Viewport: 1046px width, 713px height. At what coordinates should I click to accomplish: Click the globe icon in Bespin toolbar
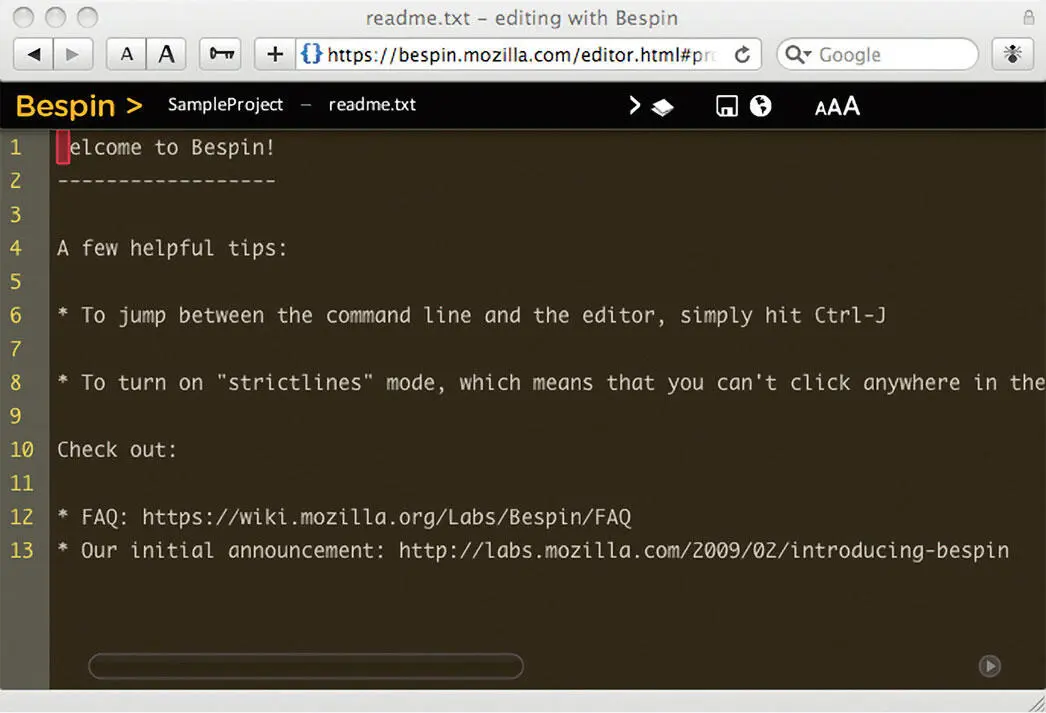[x=761, y=106]
